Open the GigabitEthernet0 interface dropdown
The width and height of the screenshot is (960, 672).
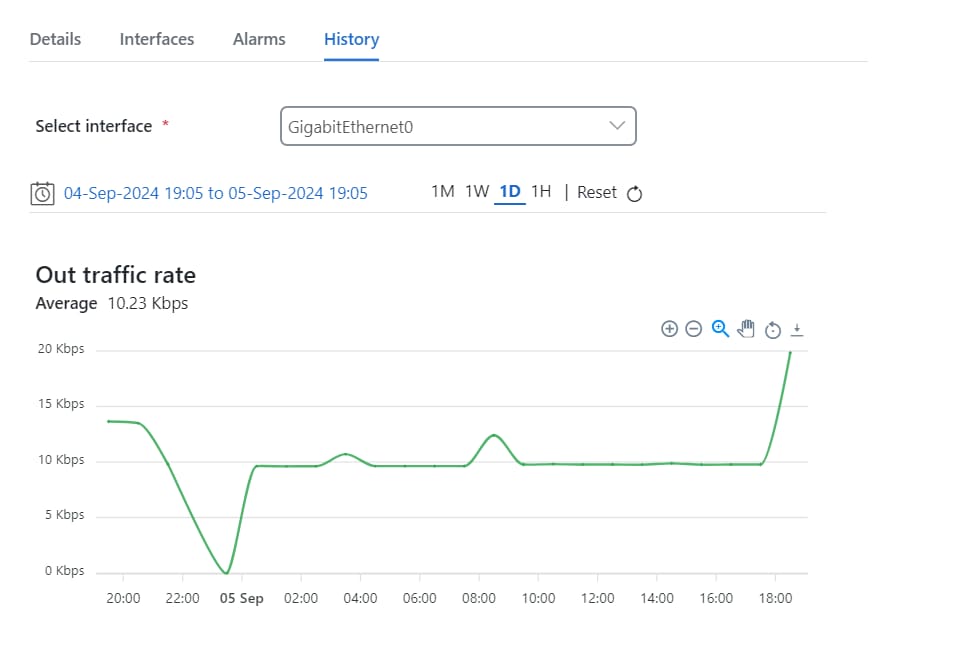tap(458, 126)
